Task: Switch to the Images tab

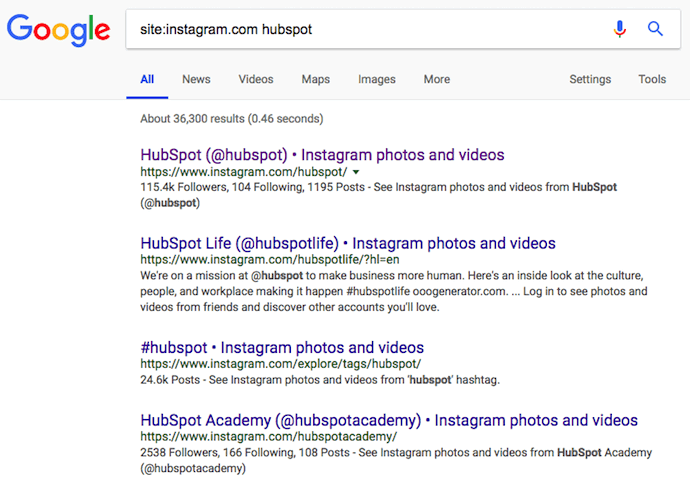Action: (377, 79)
